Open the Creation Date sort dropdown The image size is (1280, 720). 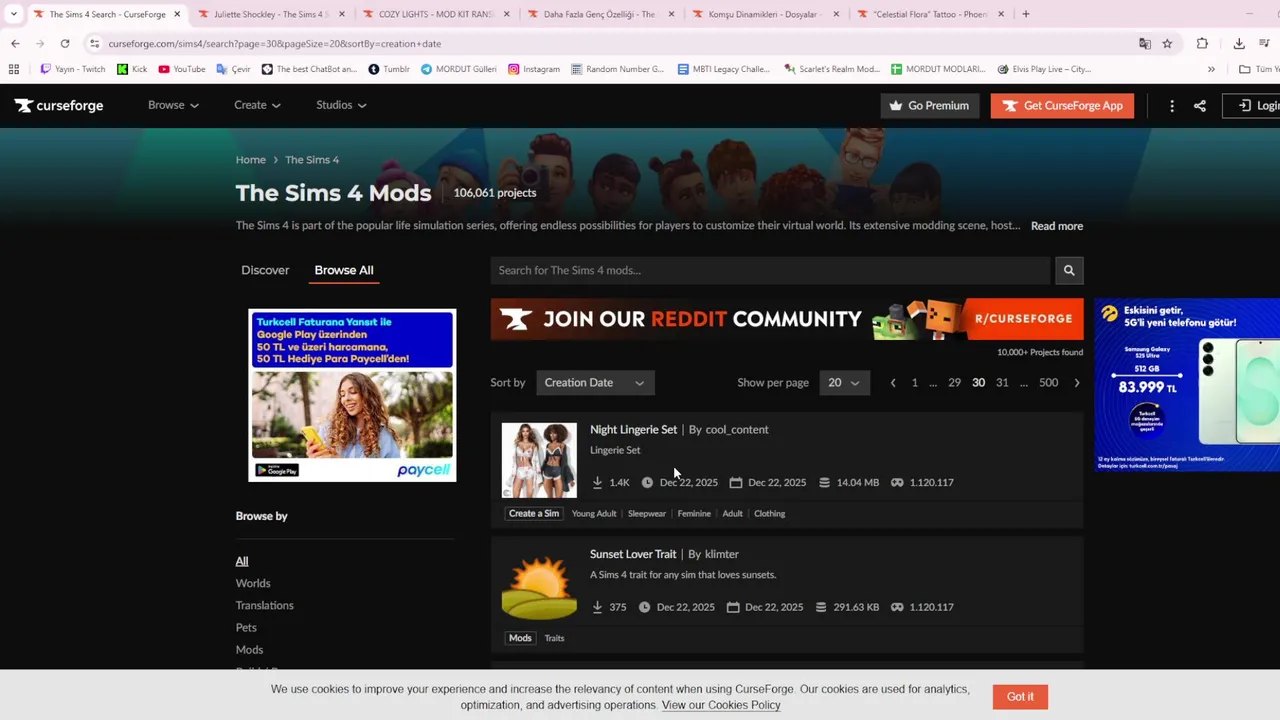[595, 383]
